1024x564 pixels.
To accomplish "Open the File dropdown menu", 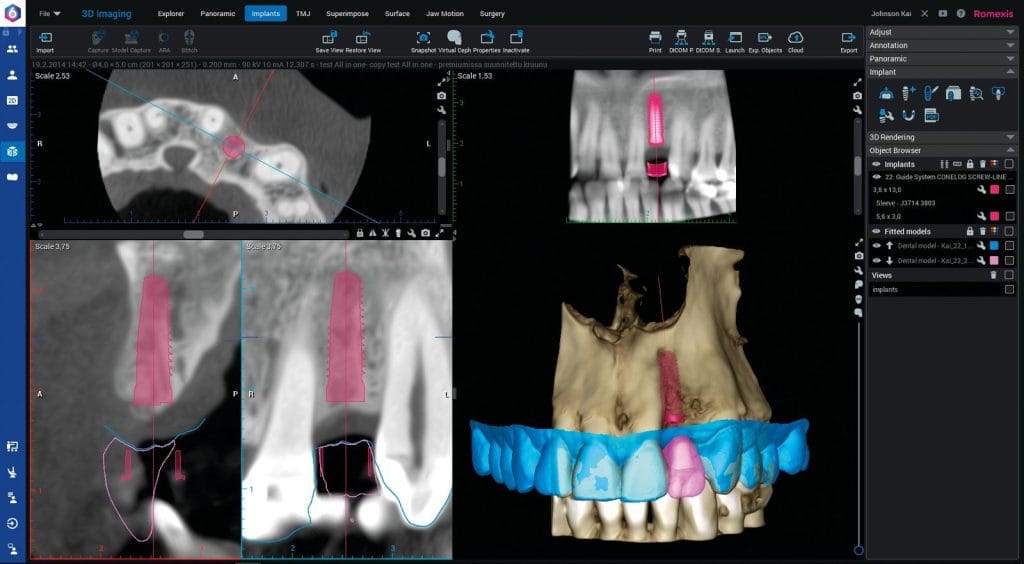I will pos(49,14).
